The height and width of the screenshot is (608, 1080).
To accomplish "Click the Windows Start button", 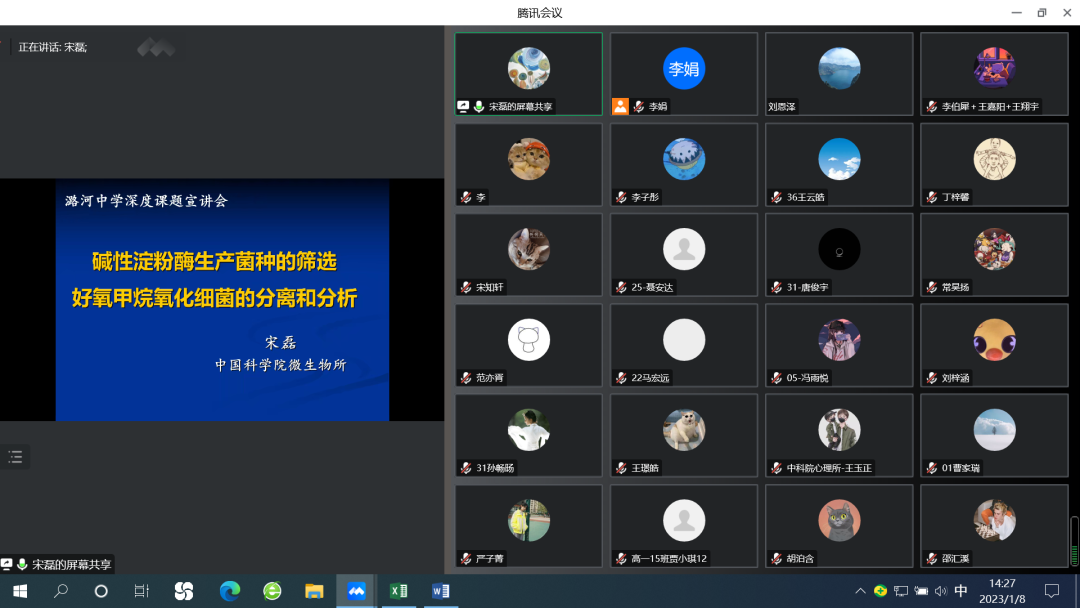I will tap(20, 591).
